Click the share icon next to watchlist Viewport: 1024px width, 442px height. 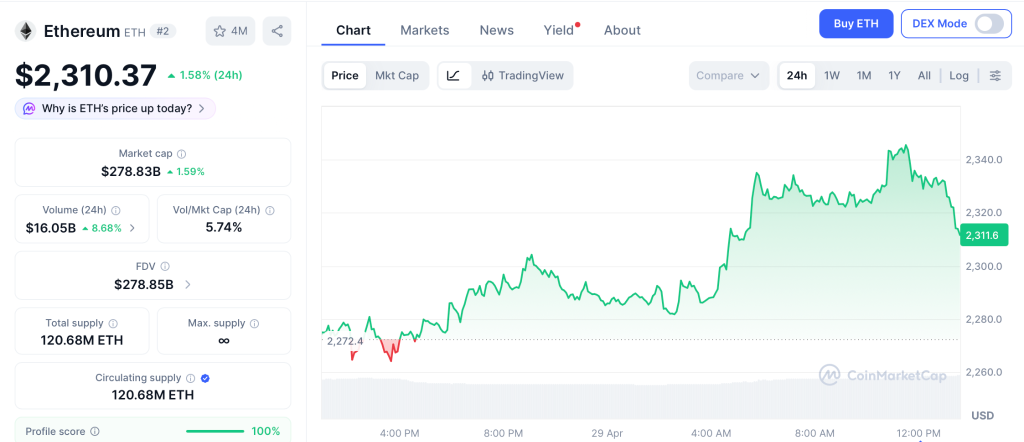coord(277,31)
